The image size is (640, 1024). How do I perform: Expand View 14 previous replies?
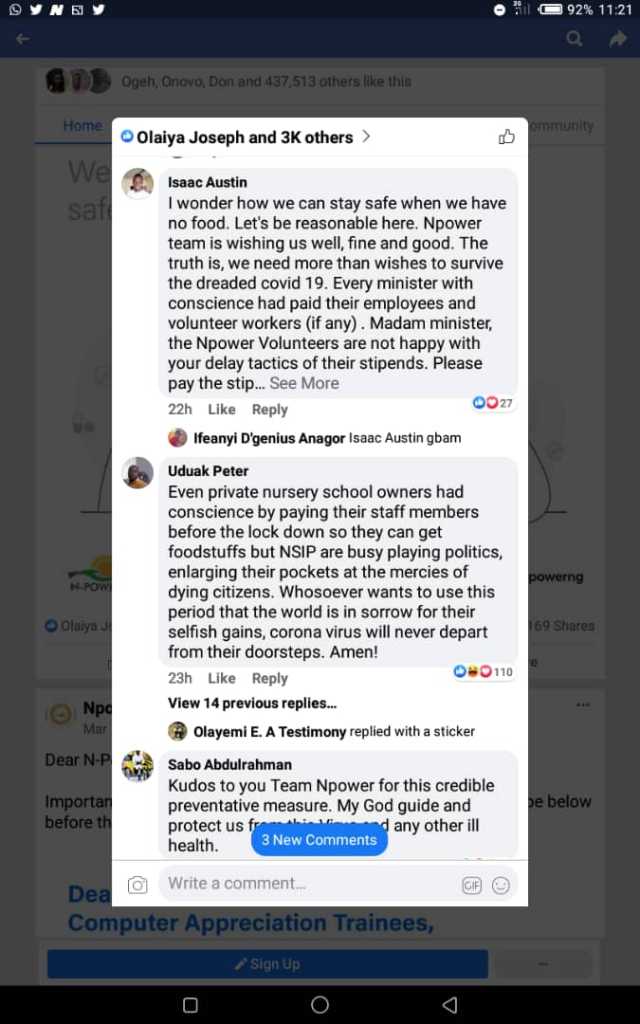click(x=252, y=703)
